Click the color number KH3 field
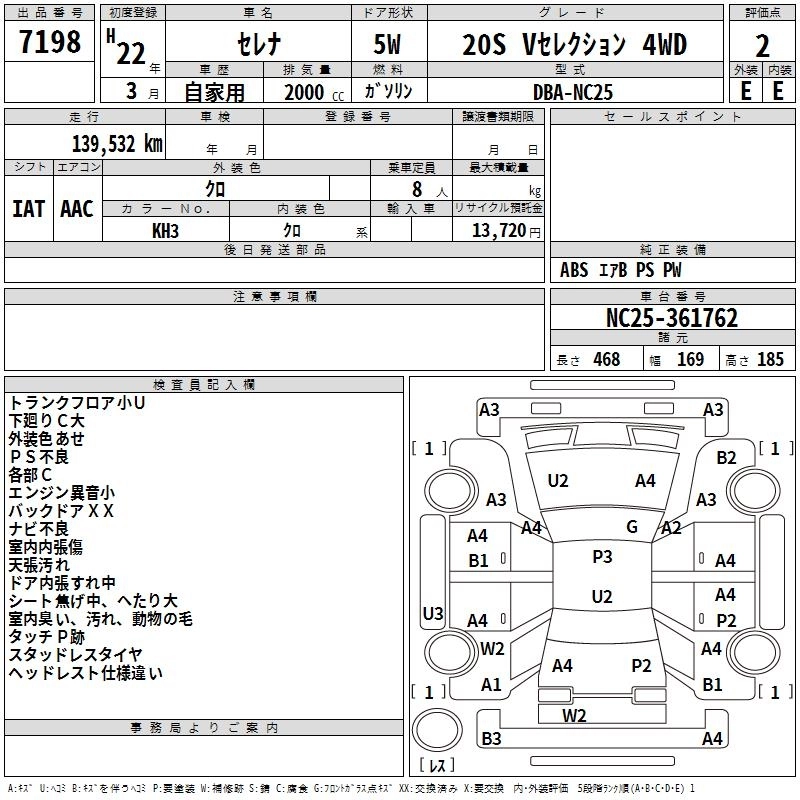This screenshot has height=800, width=800. 166,230
